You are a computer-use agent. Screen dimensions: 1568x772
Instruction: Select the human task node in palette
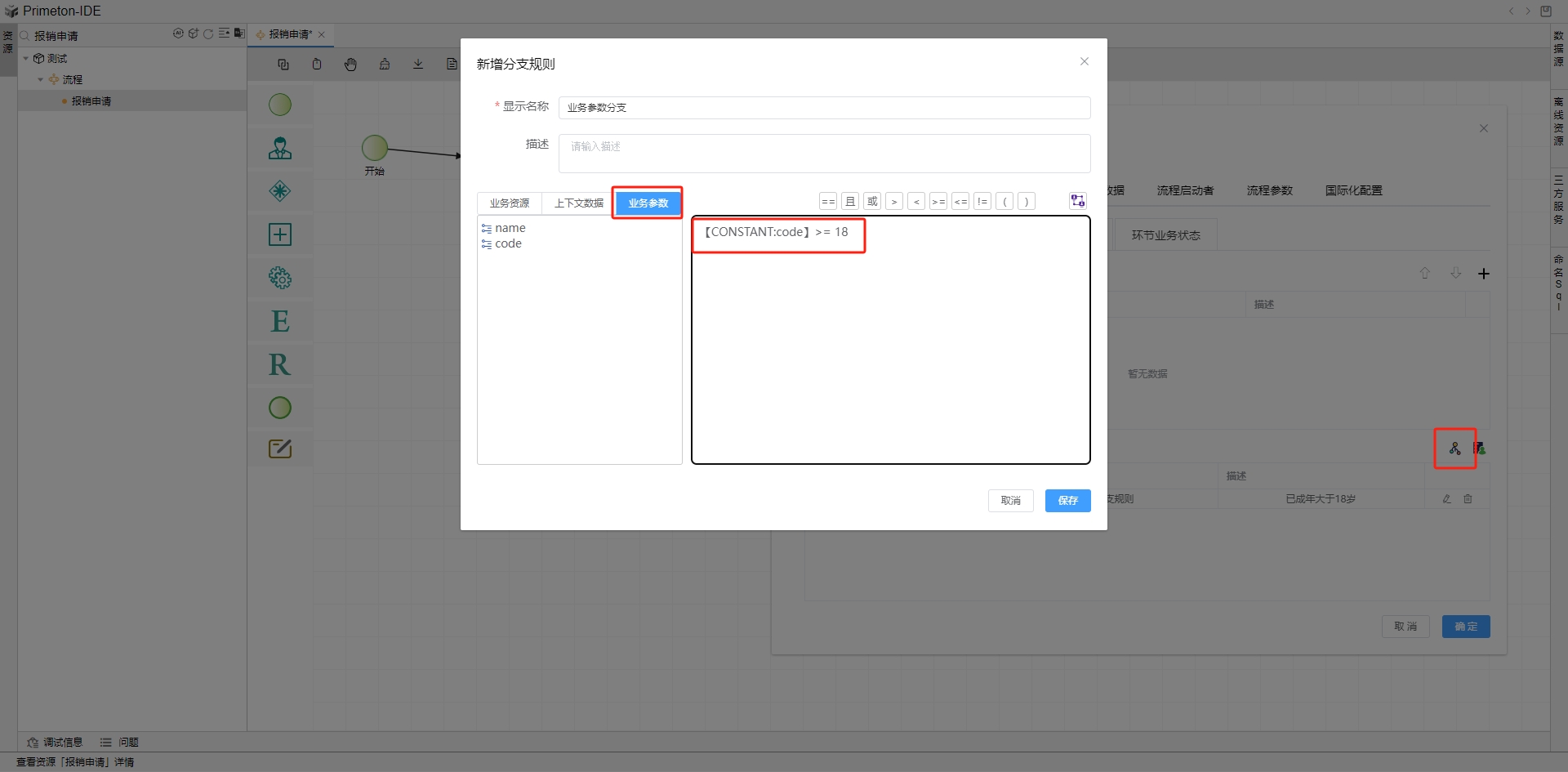point(280,148)
